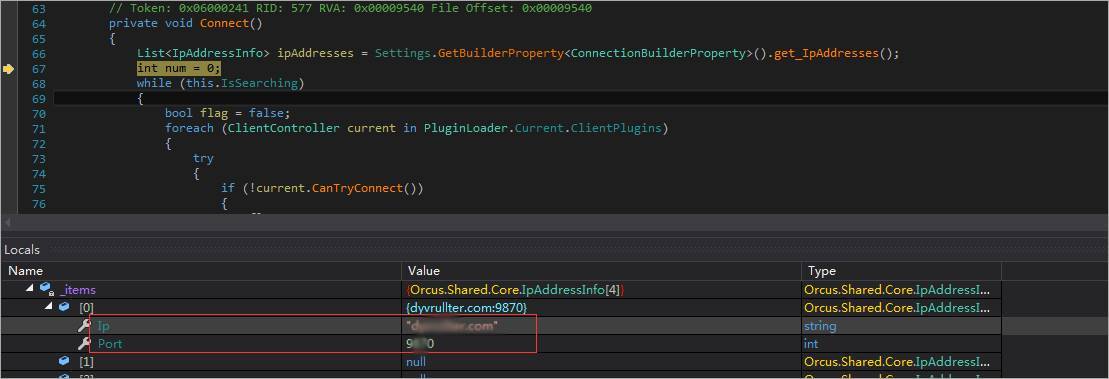1109x379 pixels.
Task: Click the wrench icon beside Port
Action: 84,344
